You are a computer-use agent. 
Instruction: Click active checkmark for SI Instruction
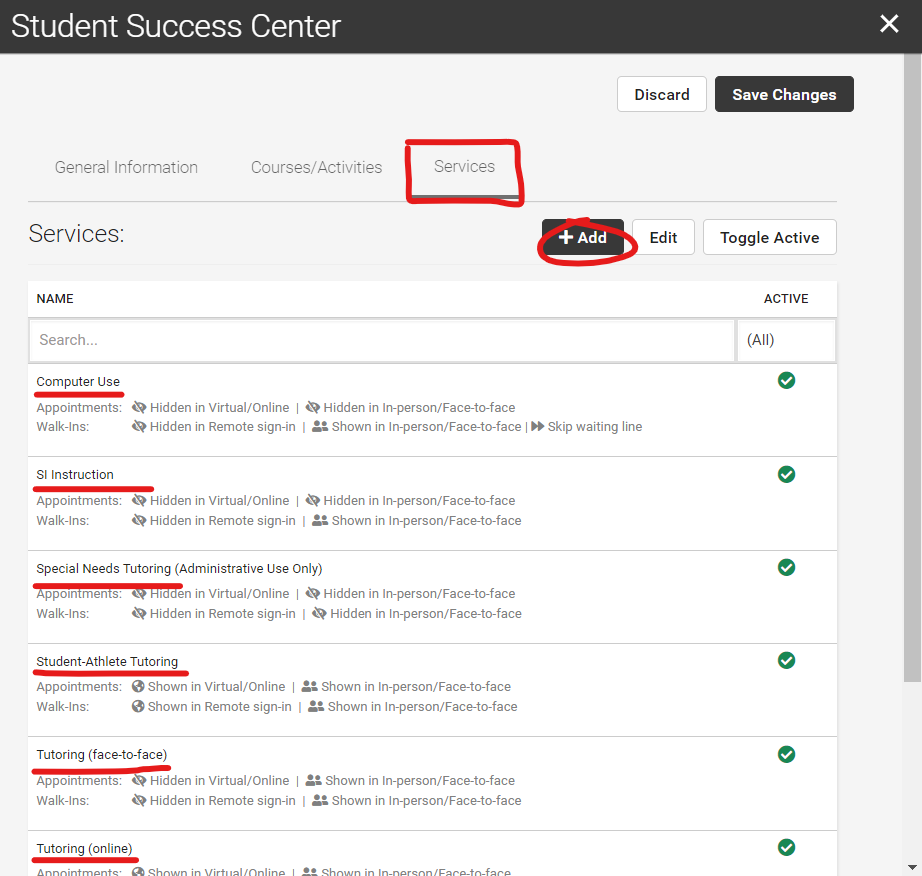pos(786,474)
